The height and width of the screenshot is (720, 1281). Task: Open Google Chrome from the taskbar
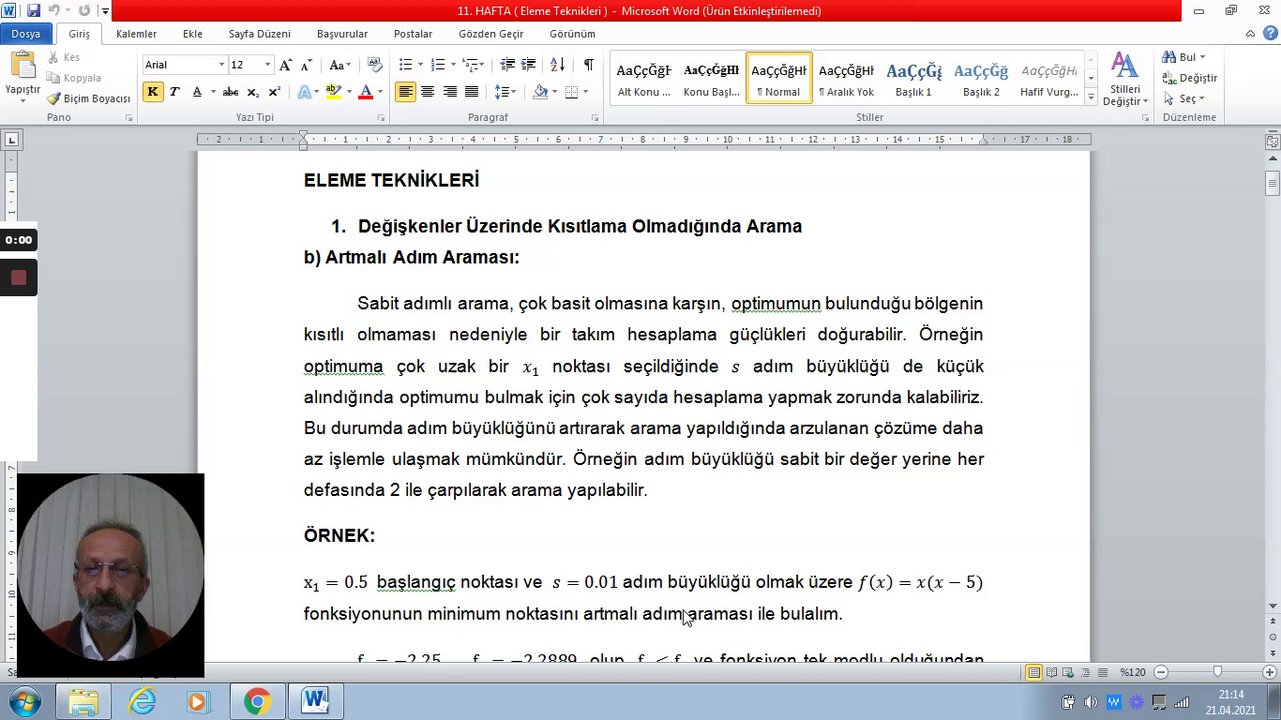point(257,702)
